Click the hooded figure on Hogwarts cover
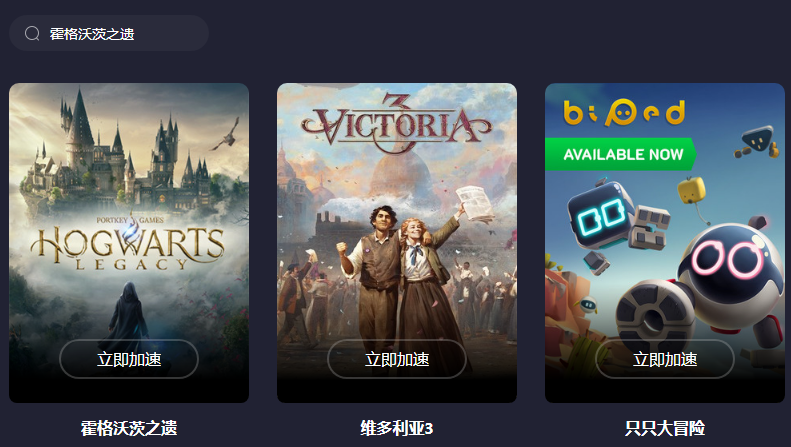 click(x=129, y=316)
